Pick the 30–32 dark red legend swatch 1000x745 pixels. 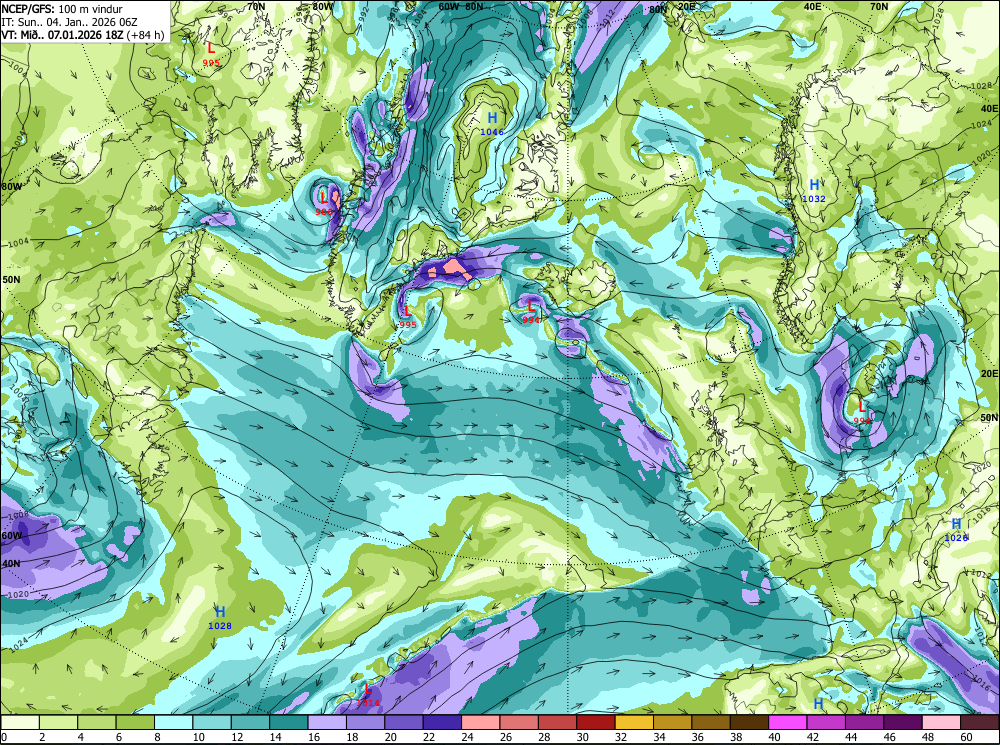pyautogui.click(x=596, y=722)
